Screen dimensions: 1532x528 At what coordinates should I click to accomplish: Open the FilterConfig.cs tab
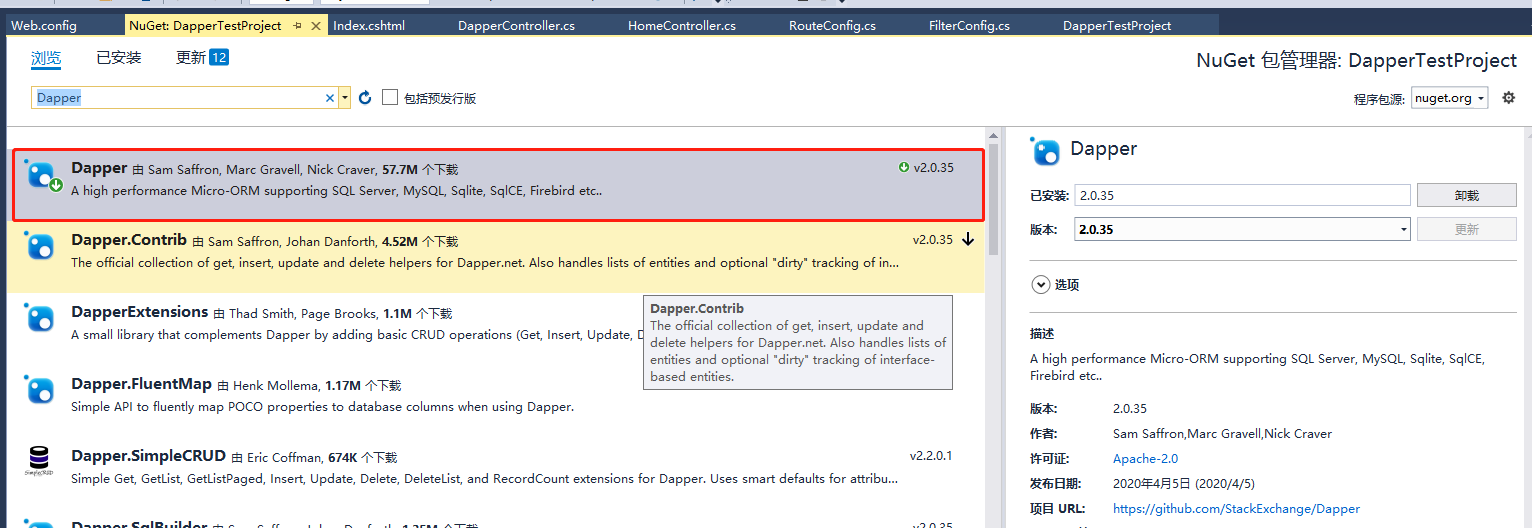point(969,26)
